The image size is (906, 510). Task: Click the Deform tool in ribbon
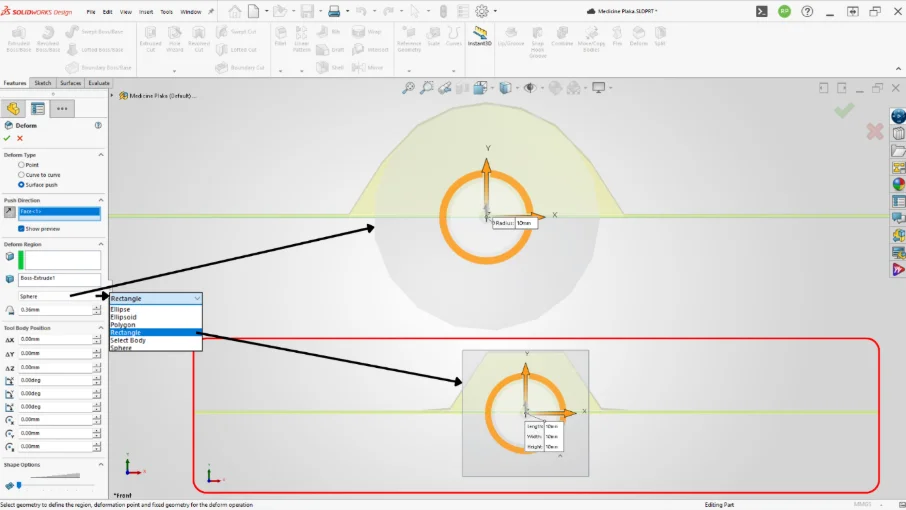tap(638, 36)
